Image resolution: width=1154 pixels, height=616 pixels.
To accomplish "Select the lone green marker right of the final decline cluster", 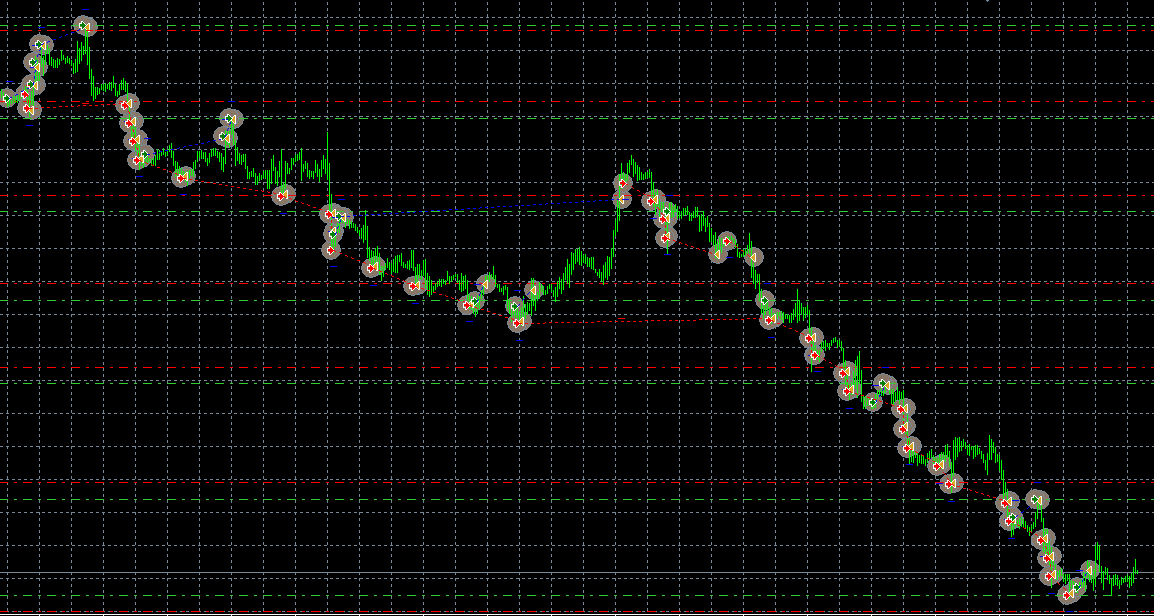I will click(1038, 500).
